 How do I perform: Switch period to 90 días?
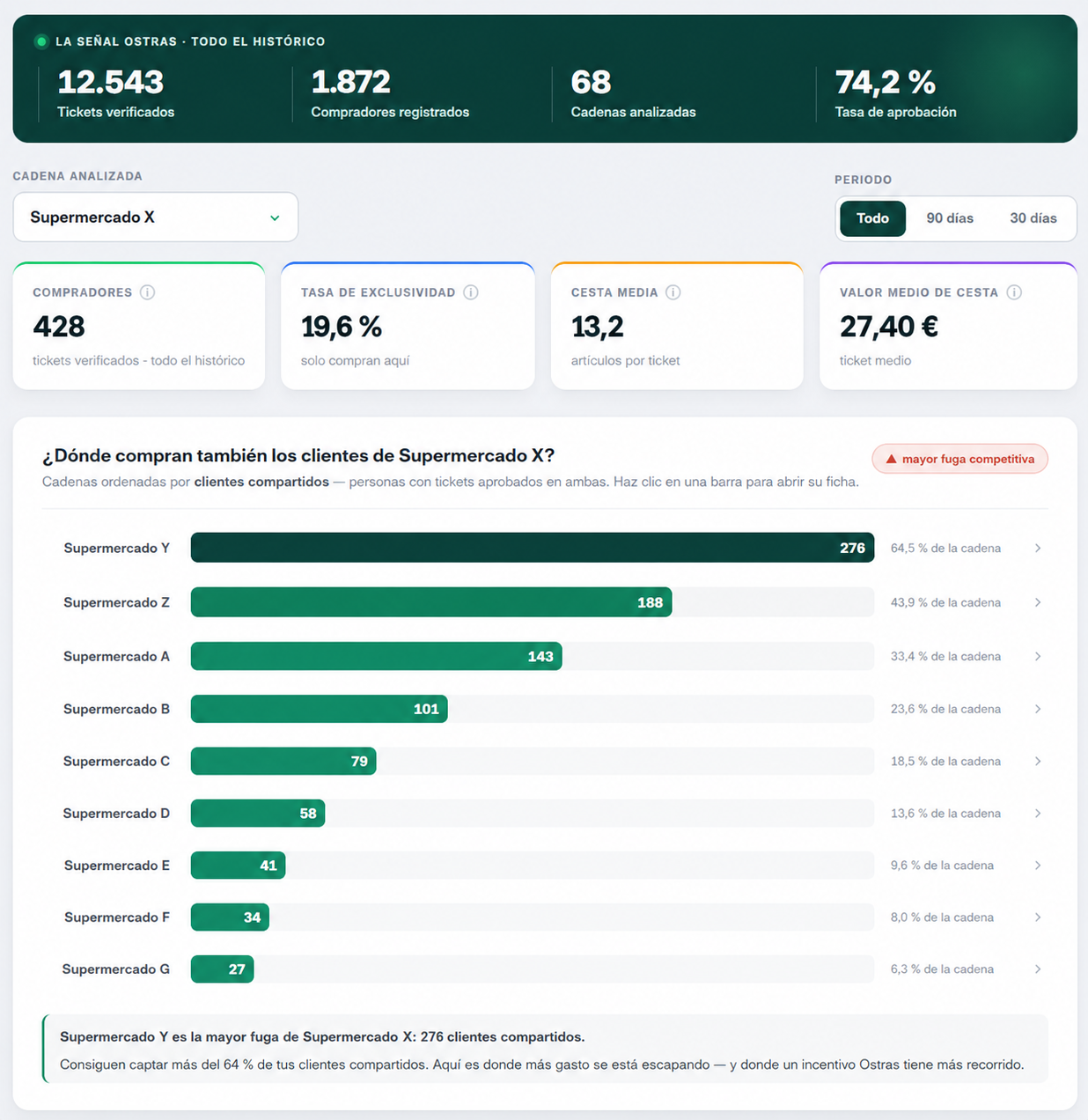(x=950, y=218)
